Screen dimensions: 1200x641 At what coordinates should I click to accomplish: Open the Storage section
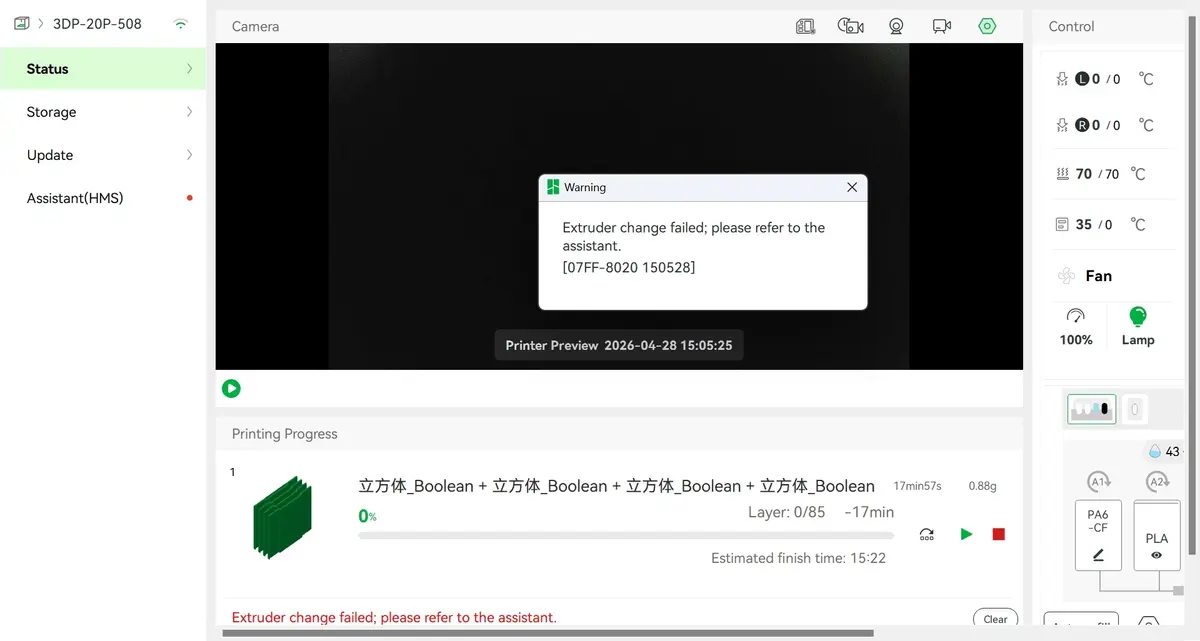(x=103, y=112)
